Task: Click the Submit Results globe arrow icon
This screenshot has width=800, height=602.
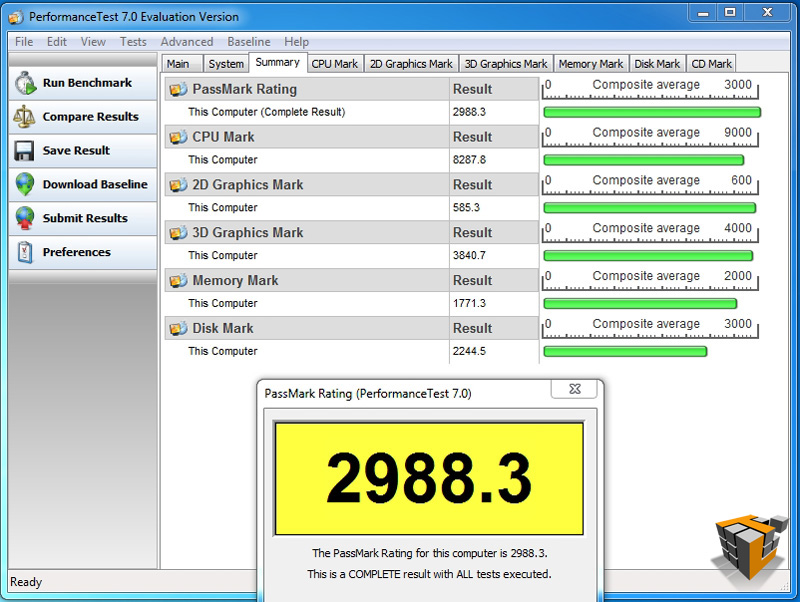Action: (x=25, y=218)
